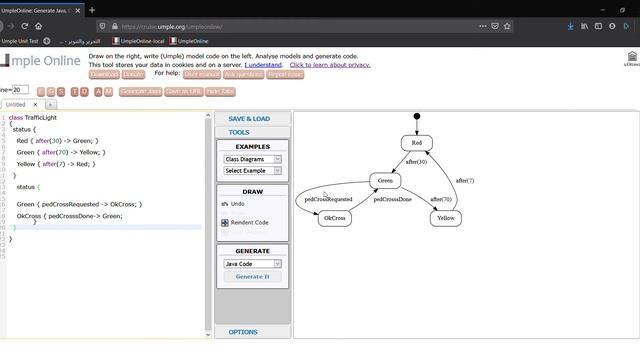The height and width of the screenshot is (360, 640).
Task: Expand OPTIONS section
Action: [x=253, y=332]
